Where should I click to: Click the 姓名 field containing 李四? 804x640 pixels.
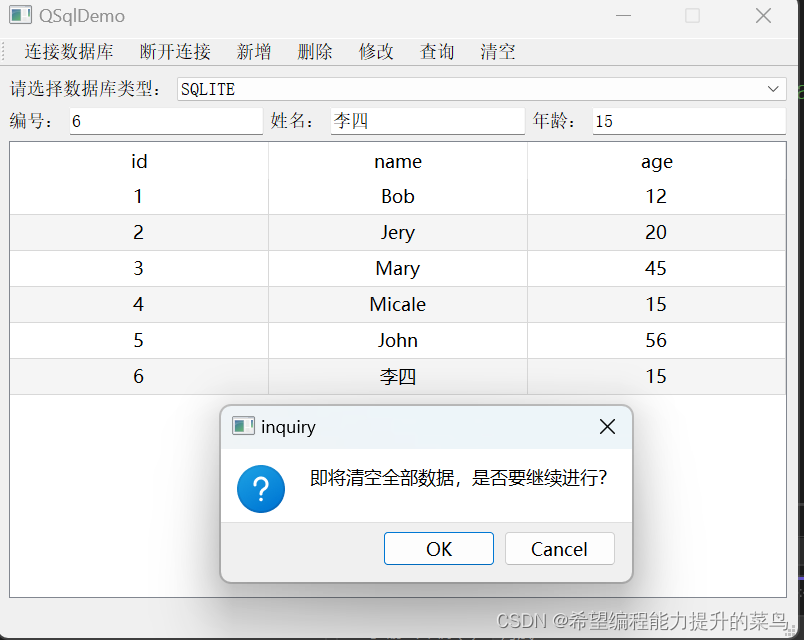(427, 120)
